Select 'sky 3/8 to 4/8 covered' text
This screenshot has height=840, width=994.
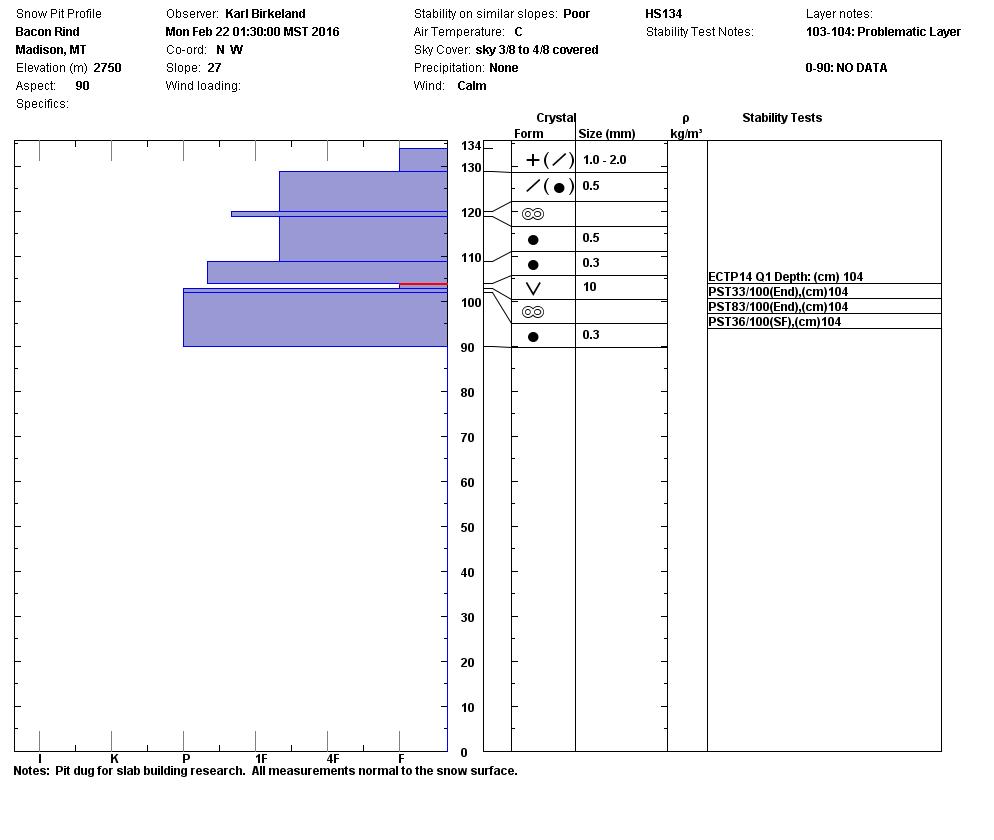pyautogui.click(x=537, y=50)
